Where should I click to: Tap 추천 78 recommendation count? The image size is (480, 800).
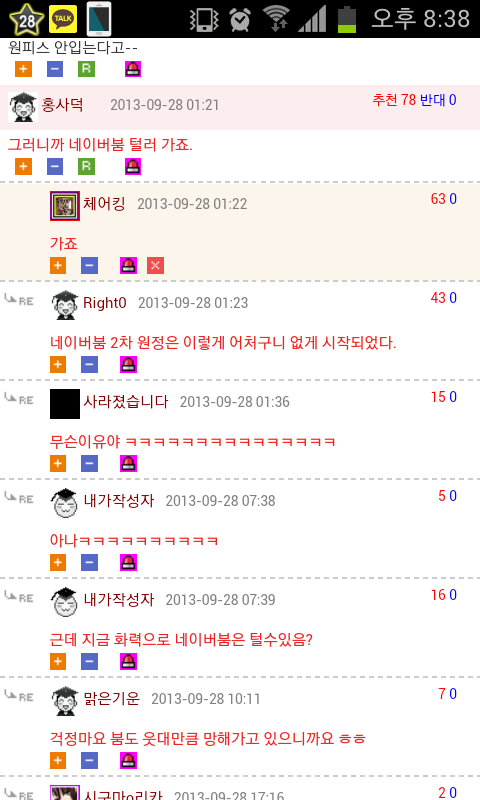click(x=394, y=99)
